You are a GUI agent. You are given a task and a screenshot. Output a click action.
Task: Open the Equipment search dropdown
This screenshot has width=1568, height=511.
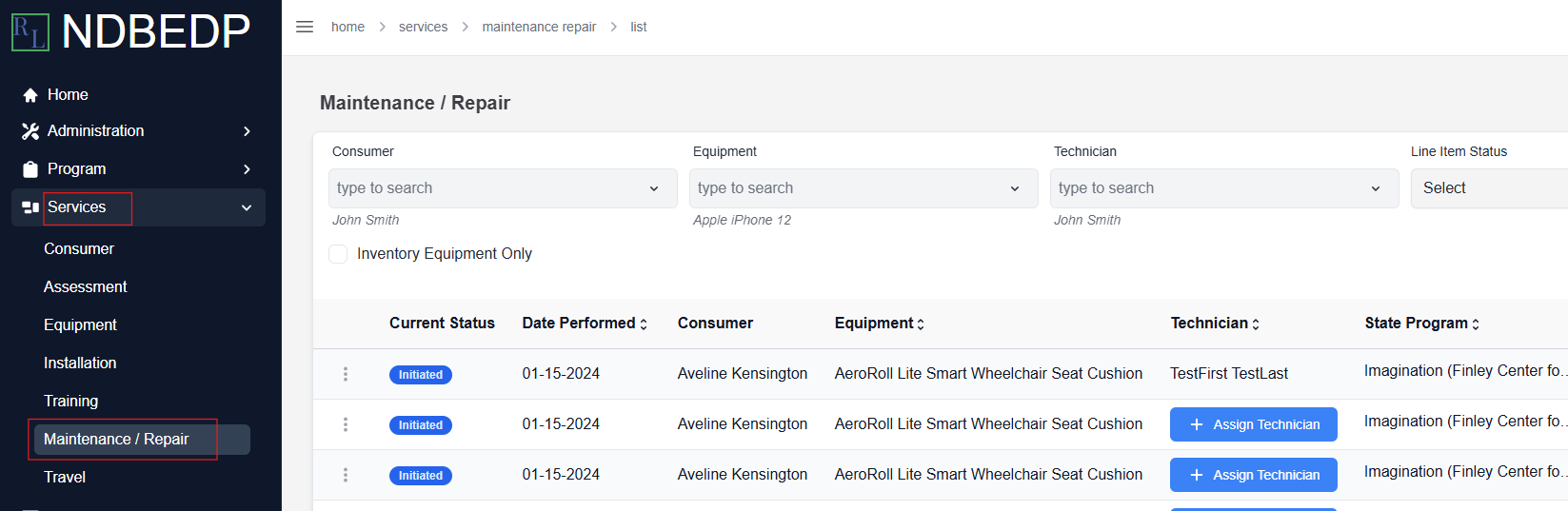tap(863, 188)
